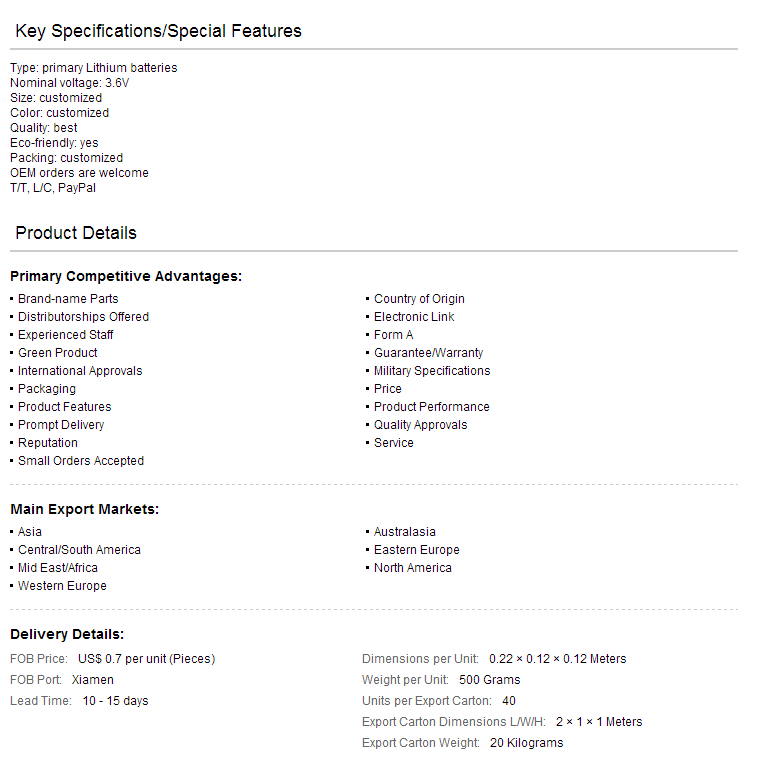Image resolution: width=763 pixels, height=764 pixels.
Task: Click the Country of Origin item
Action: pos(419,299)
